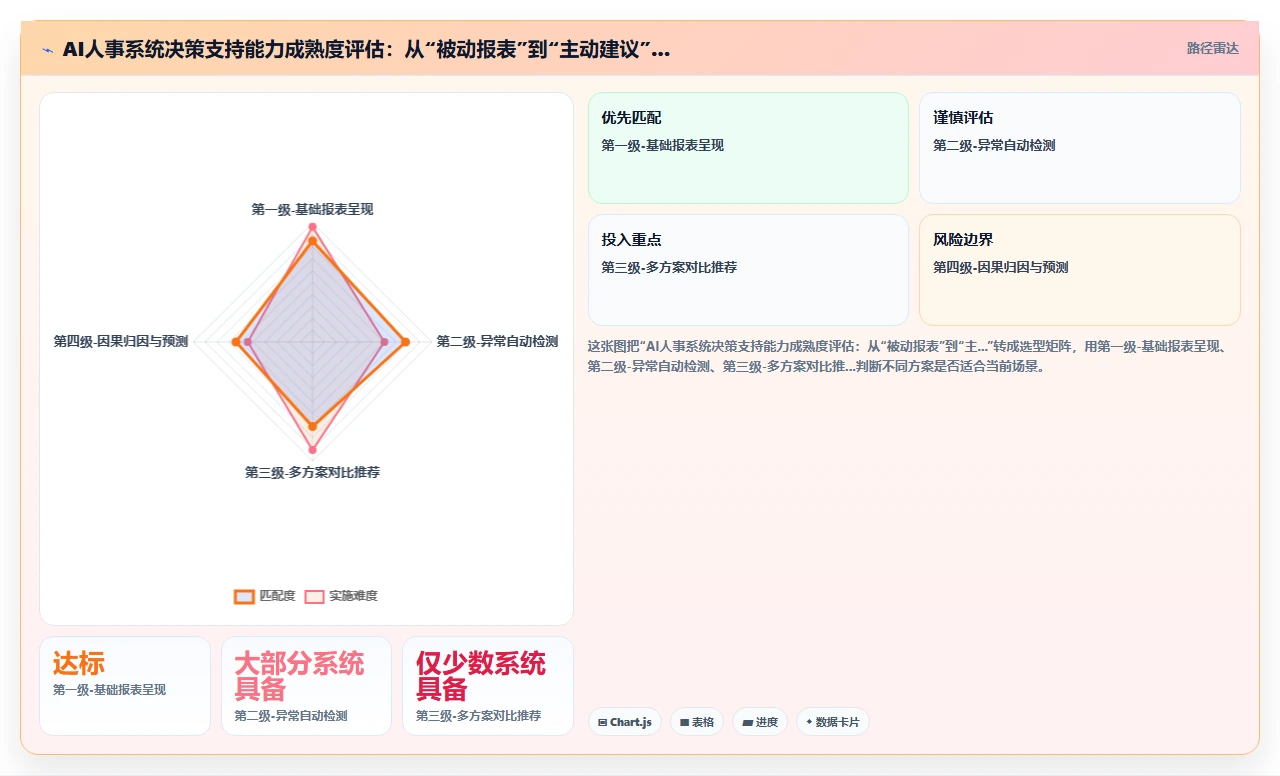Click the dashboard title text
Image resolution: width=1280 pixels, height=776 pixels.
pyautogui.click(x=366, y=50)
